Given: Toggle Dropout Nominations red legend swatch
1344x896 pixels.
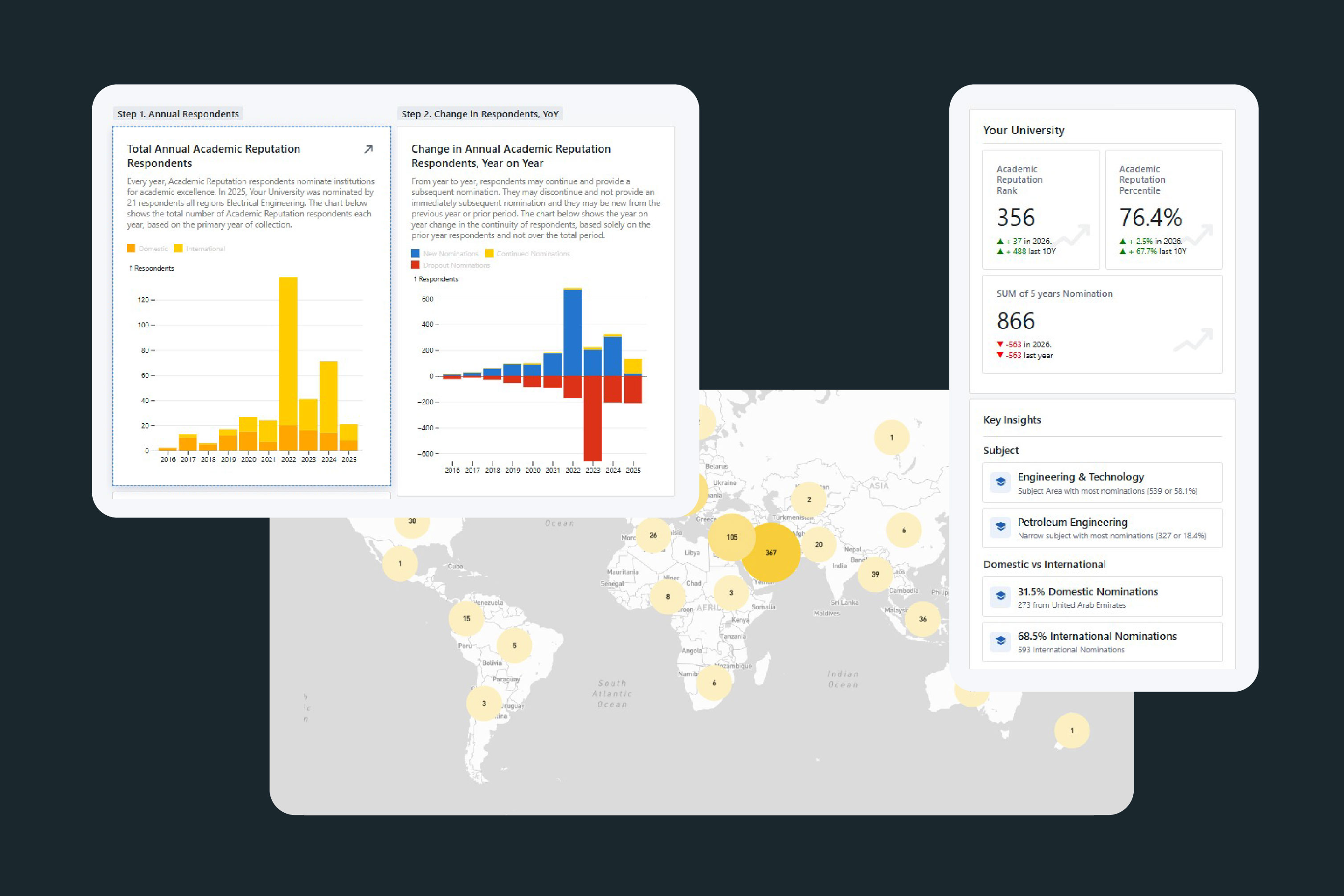Looking at the screenshot, I should coord(415,265).
